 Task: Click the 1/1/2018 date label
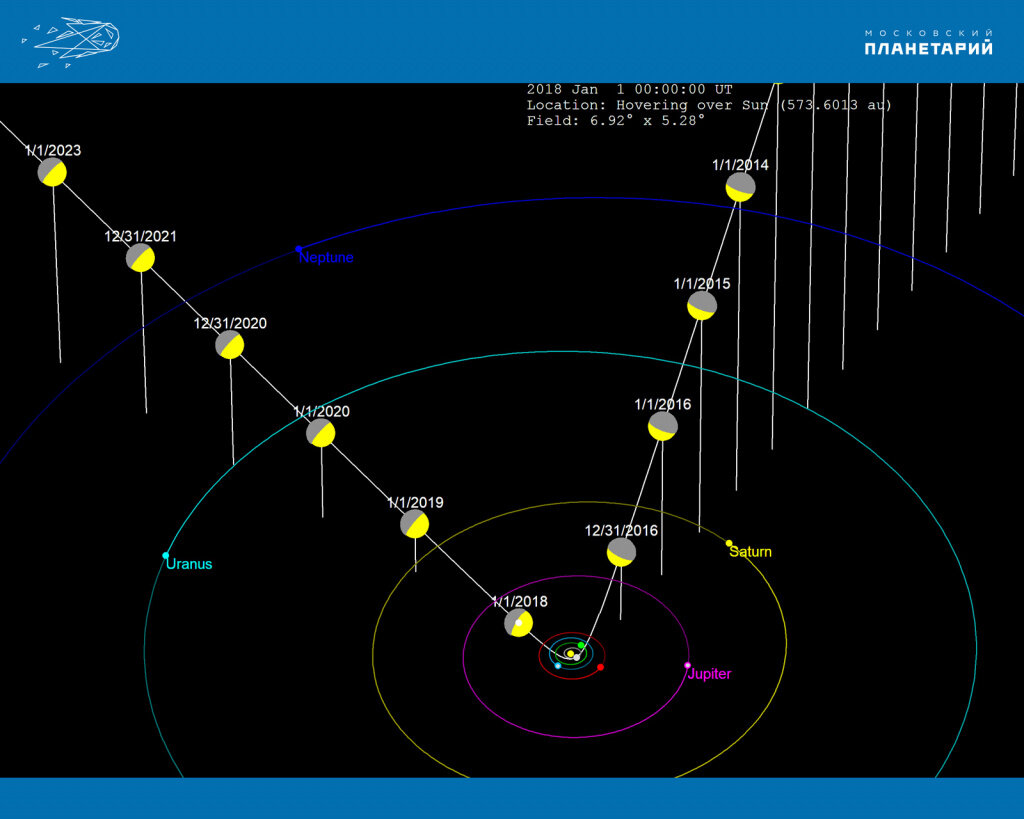(519, 601)
